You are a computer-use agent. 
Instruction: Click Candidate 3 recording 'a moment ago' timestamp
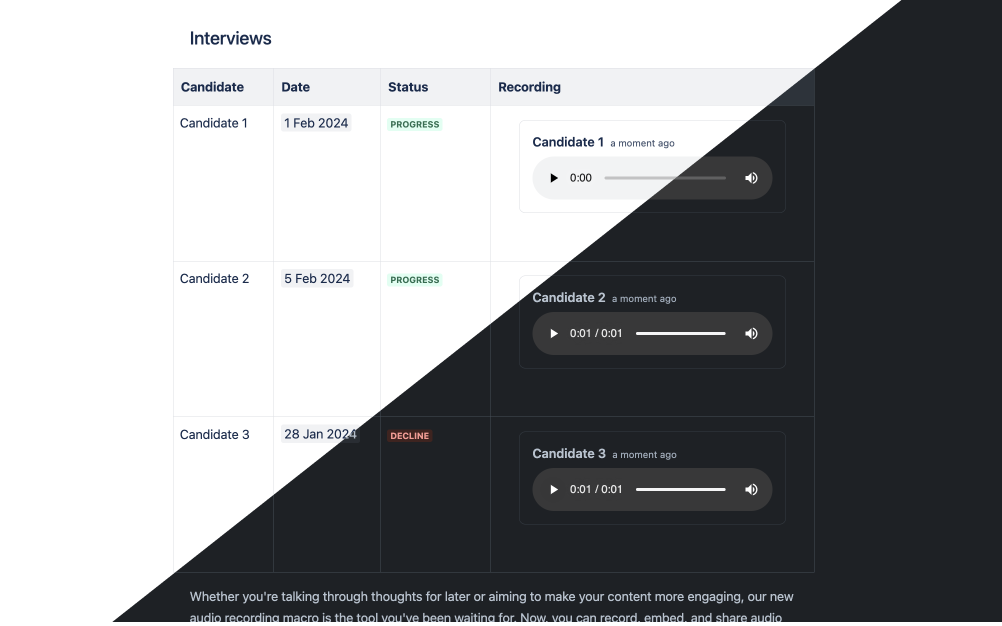pyautogui.click(x=644, y=455)
